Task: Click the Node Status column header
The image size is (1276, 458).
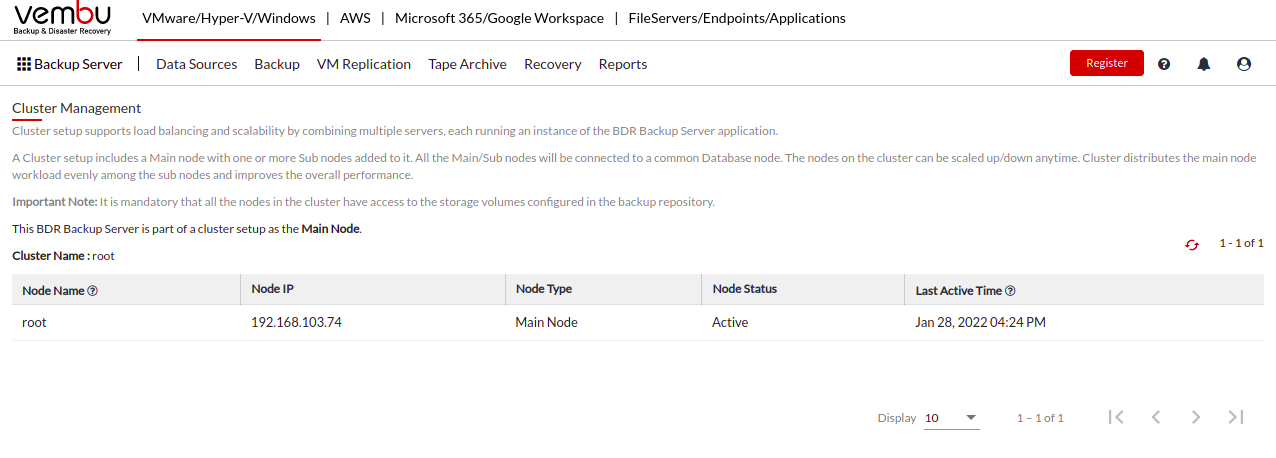Action: (745, 289)
